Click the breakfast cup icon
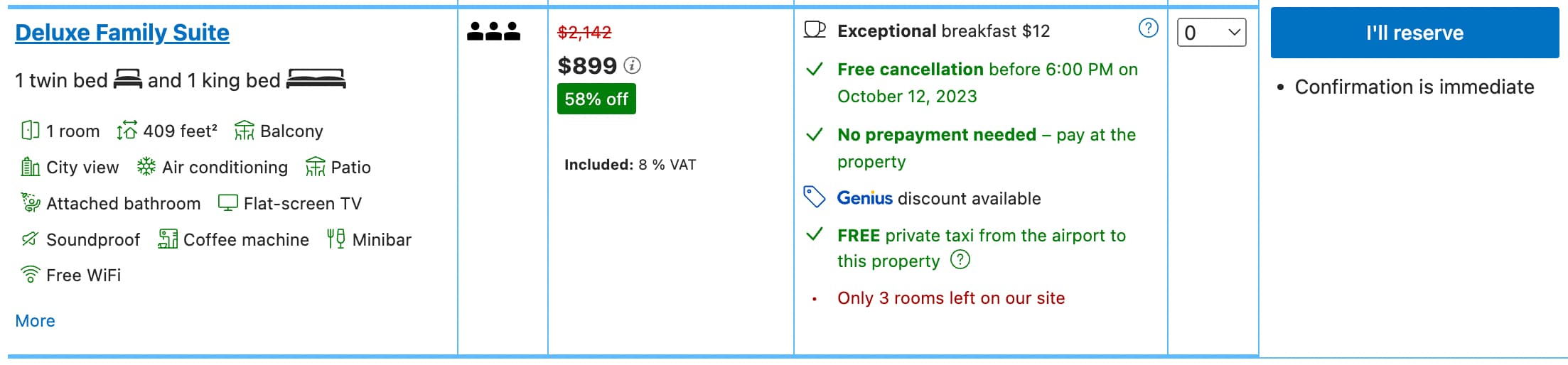The height and width of the screenshot is (365, 1568). (815, 30)
